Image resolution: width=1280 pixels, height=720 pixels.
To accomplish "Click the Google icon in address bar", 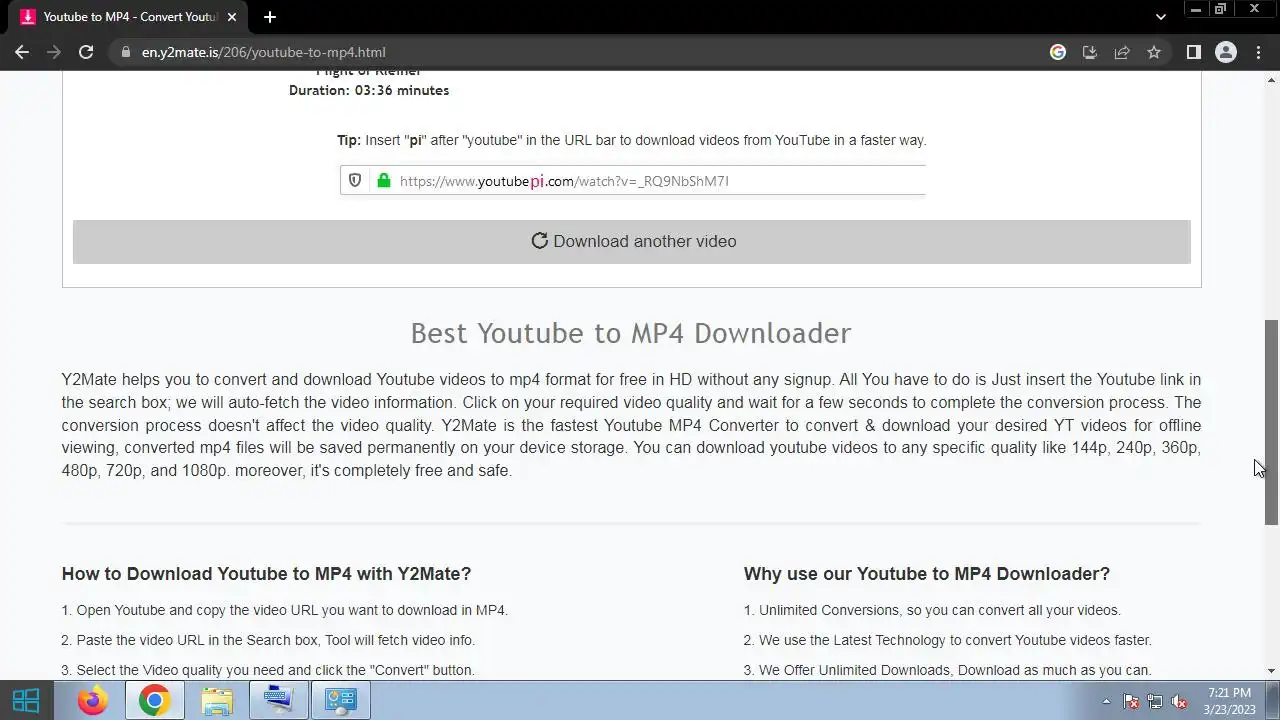I will [x=1058, y=52].
